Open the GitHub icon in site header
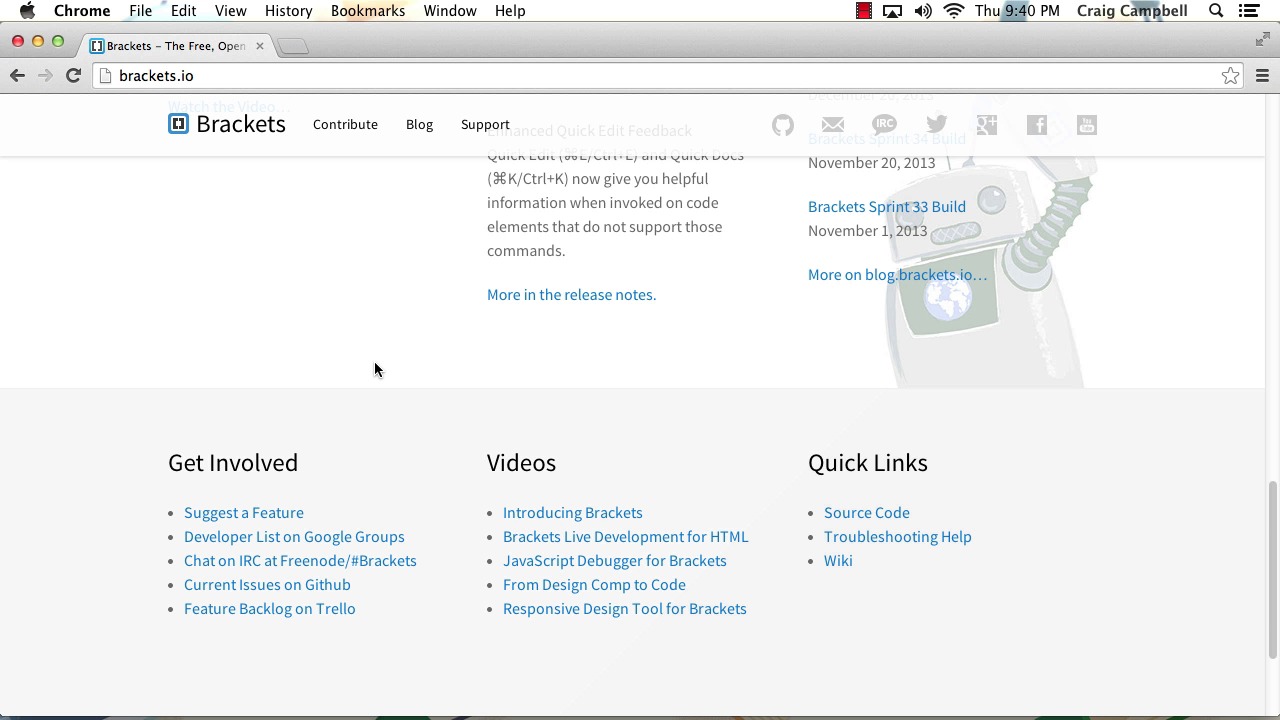1280x720 pixels. point(783,125)
